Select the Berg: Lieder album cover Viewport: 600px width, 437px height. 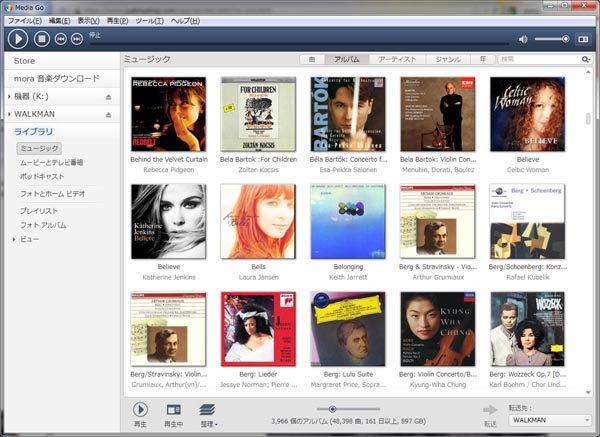coord(258,329)
